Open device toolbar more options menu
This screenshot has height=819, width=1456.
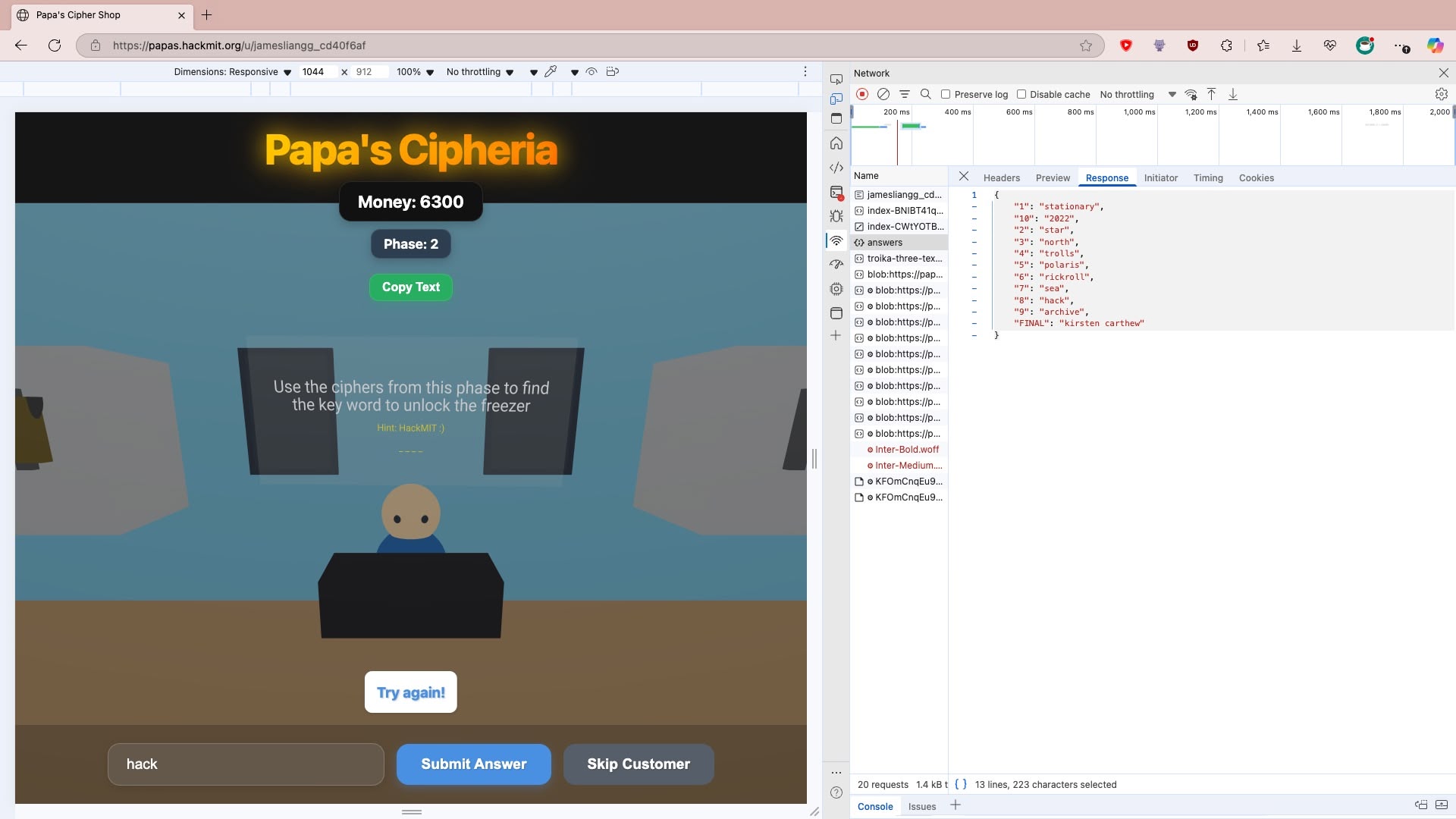[x=805, y=71]
